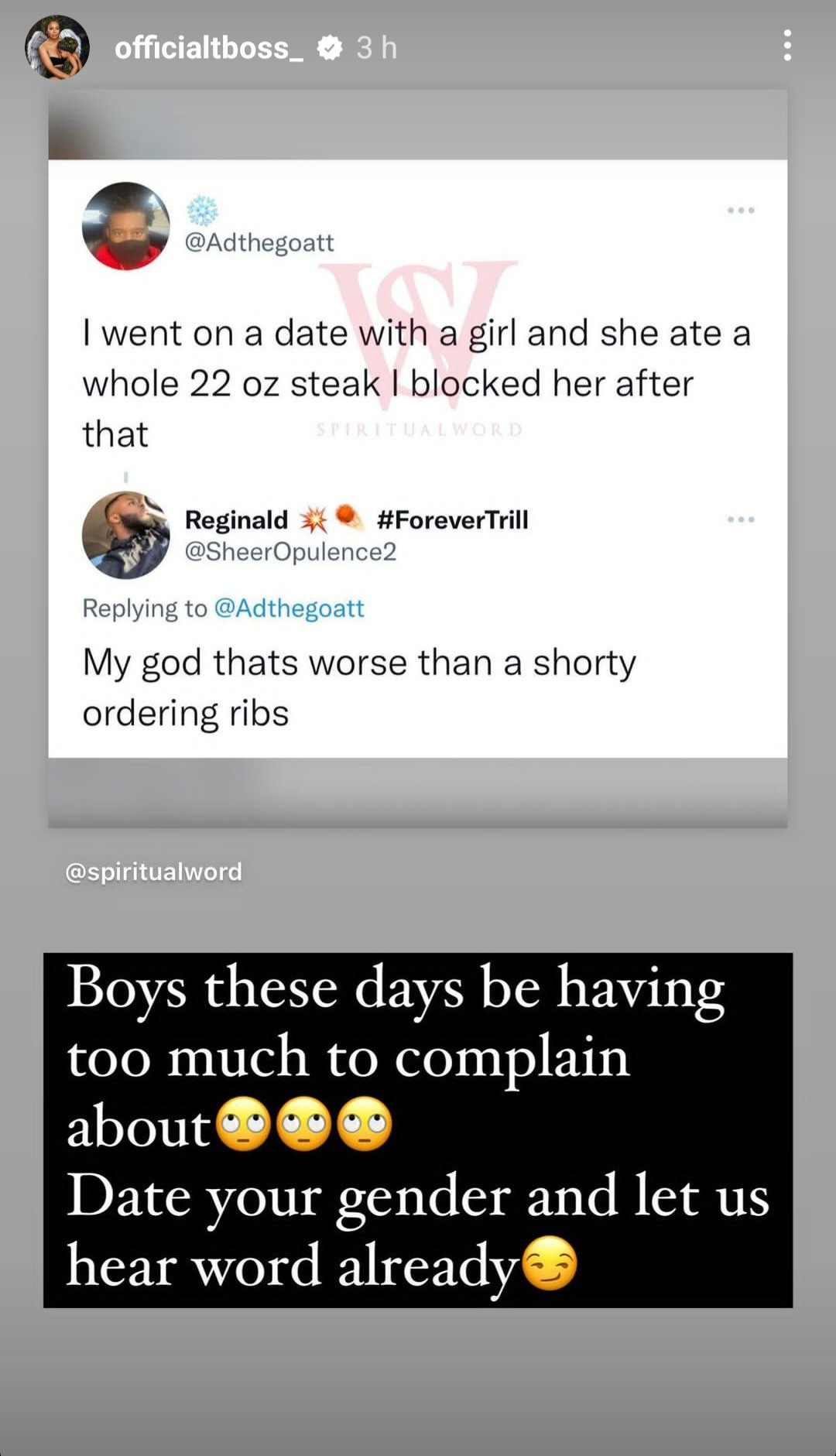Open the more options dots on Adthegoatt's tweet

click(x=741, y=211)
